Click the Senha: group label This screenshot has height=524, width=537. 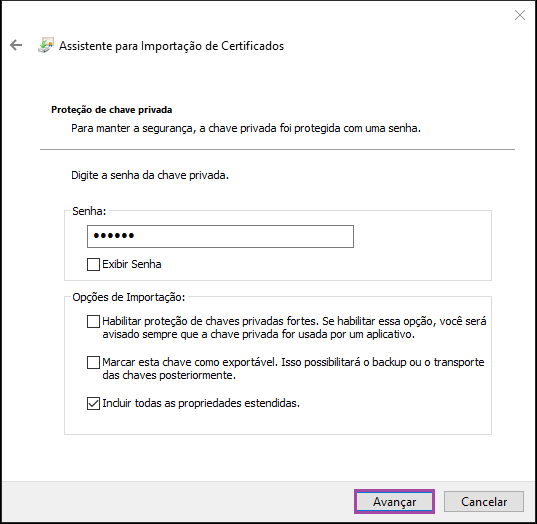(x=89, y=211)
